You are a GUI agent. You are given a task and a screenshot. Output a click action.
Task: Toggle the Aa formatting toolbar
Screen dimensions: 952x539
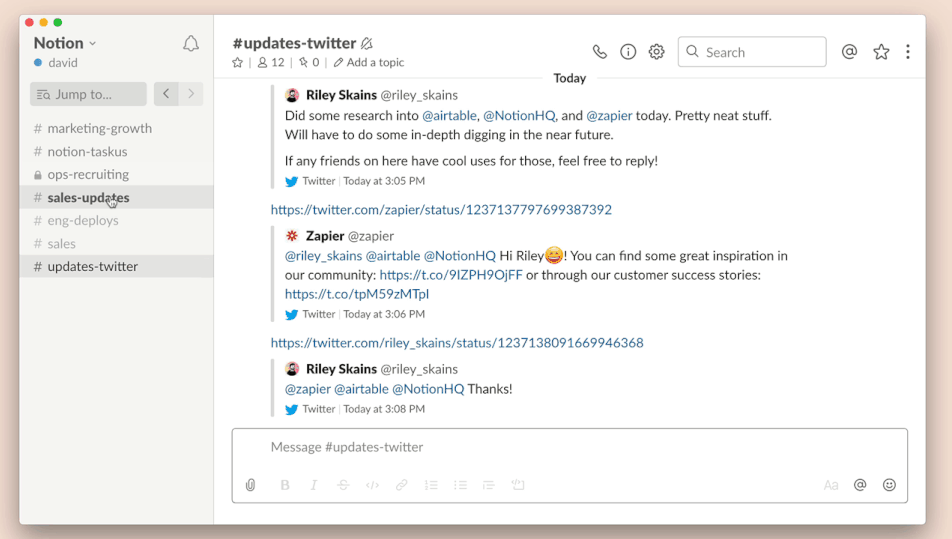pos(831,485)
